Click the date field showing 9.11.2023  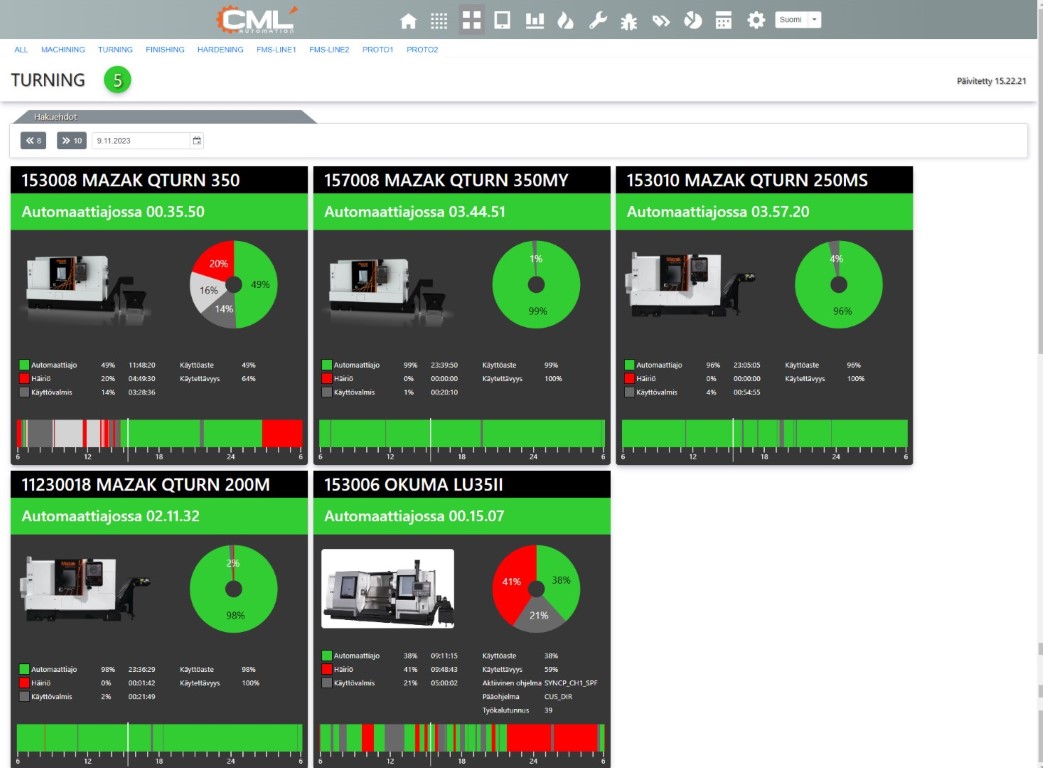[140, 141]
